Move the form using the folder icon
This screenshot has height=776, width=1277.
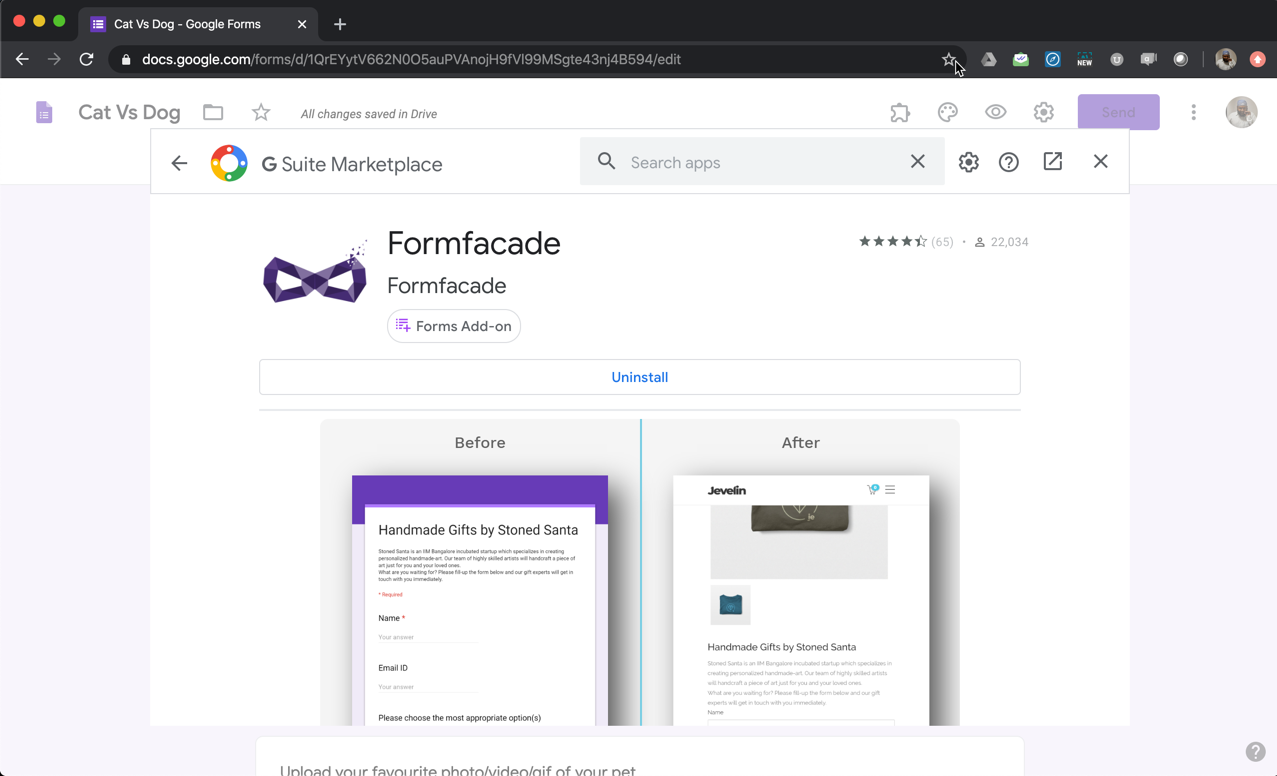click(212, 113)
